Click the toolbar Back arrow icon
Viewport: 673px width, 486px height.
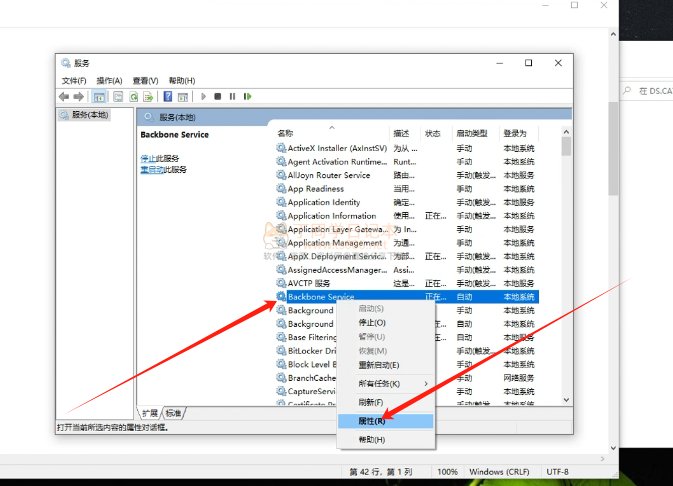(64, 97)
